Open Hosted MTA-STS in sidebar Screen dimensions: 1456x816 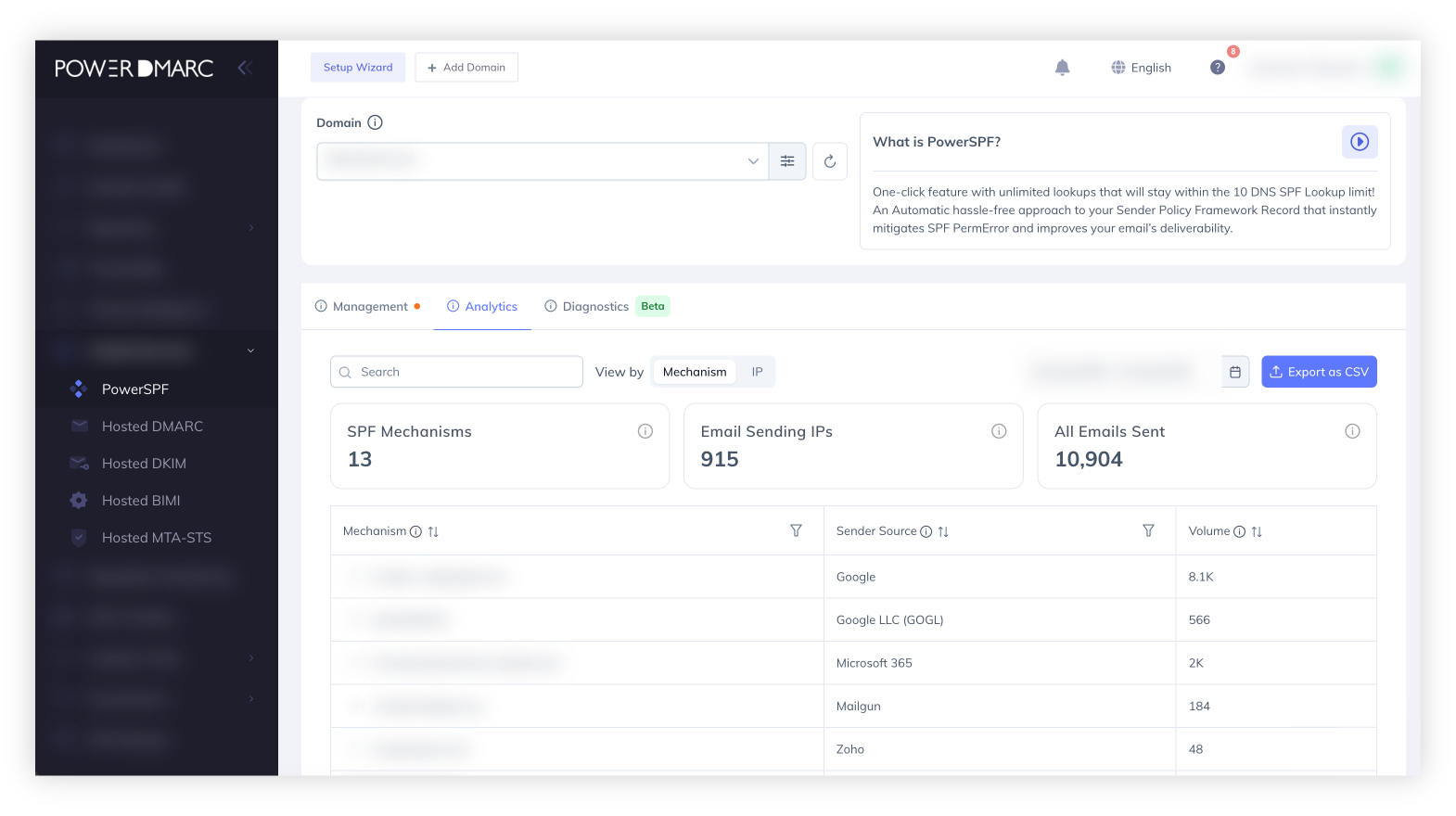click(157, 538)
